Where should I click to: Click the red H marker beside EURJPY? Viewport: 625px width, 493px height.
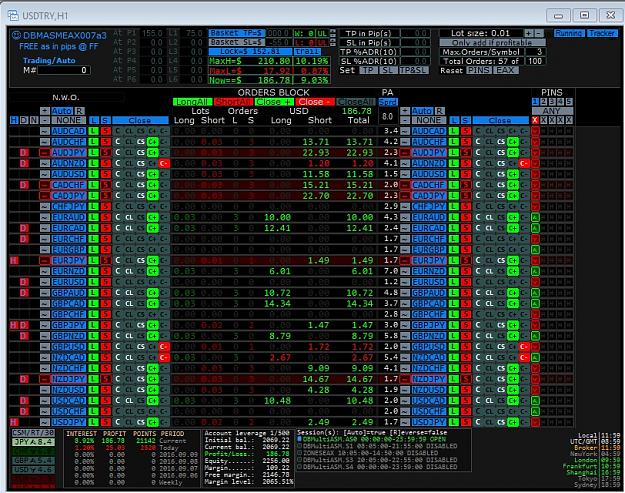pos(14,260)
